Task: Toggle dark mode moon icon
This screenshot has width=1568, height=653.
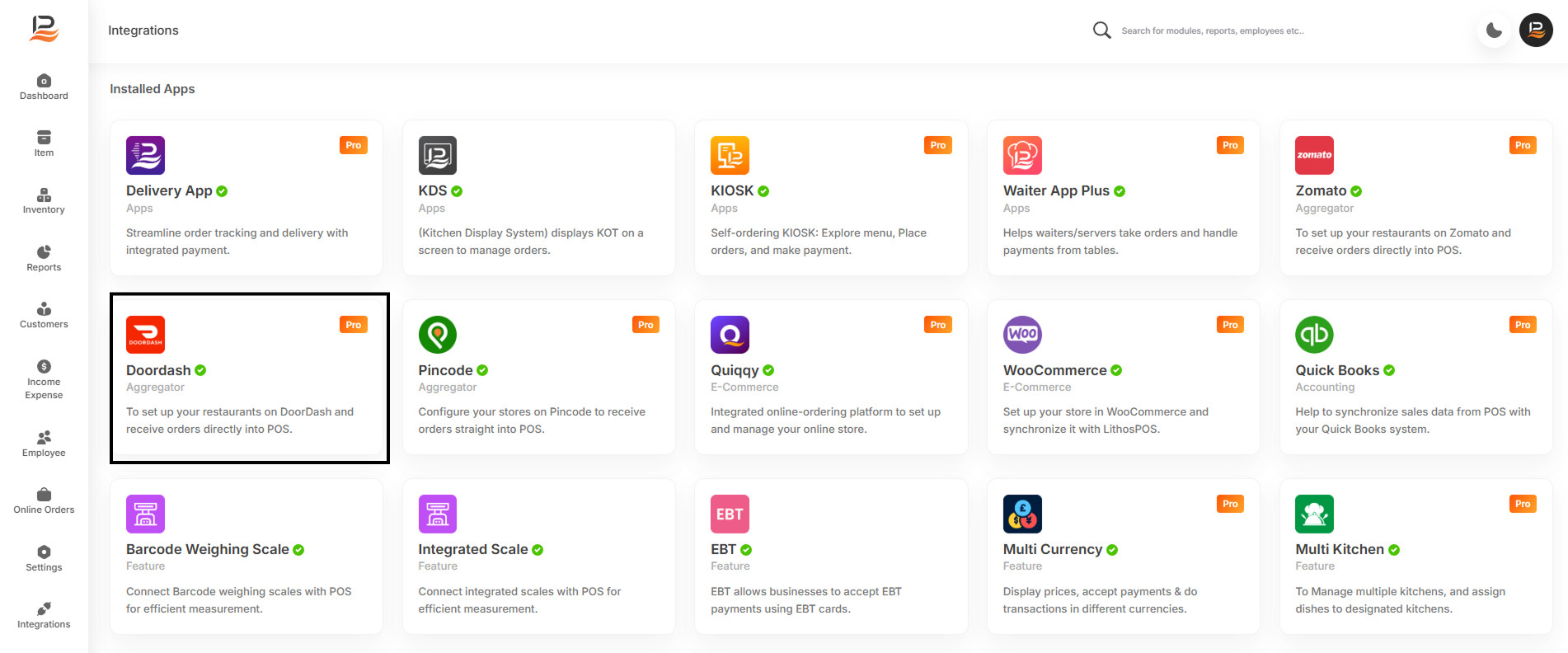Action: click(1494, 31)
